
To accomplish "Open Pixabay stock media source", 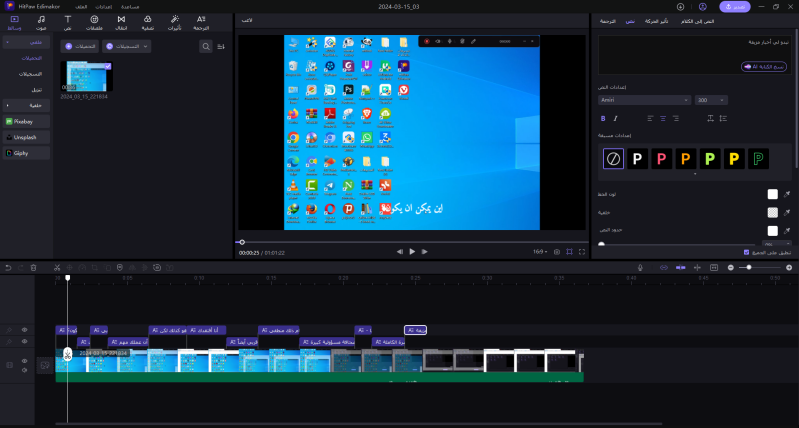I will pos(26,120).
